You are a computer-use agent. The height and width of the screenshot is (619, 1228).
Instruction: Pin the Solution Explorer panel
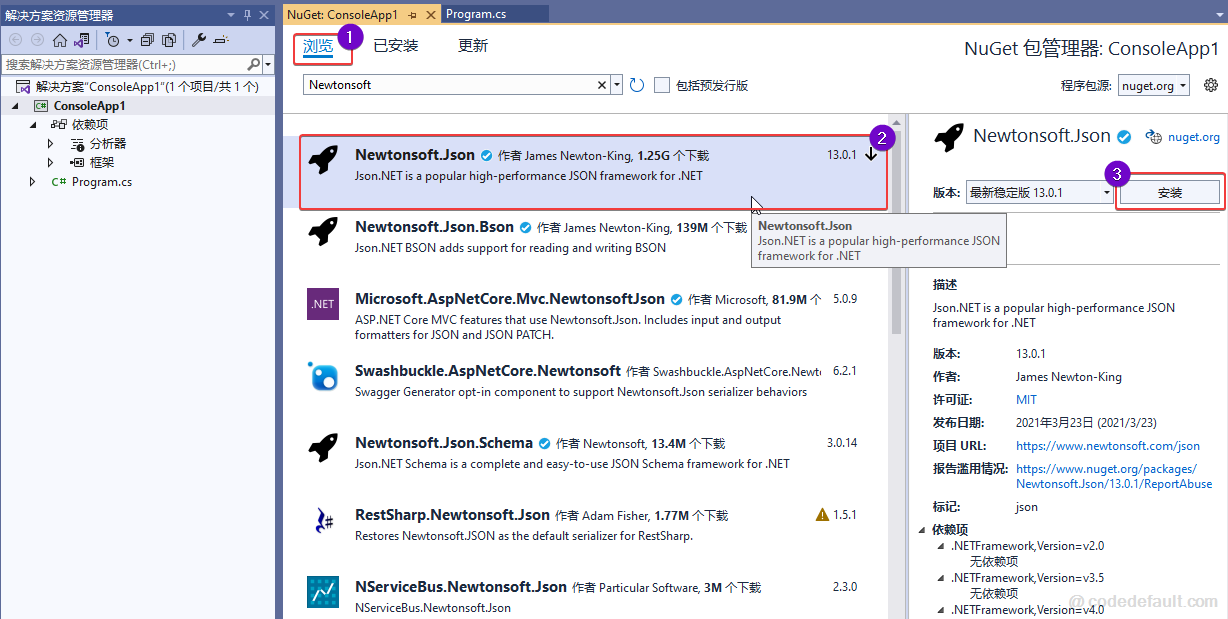coord(247,15)
